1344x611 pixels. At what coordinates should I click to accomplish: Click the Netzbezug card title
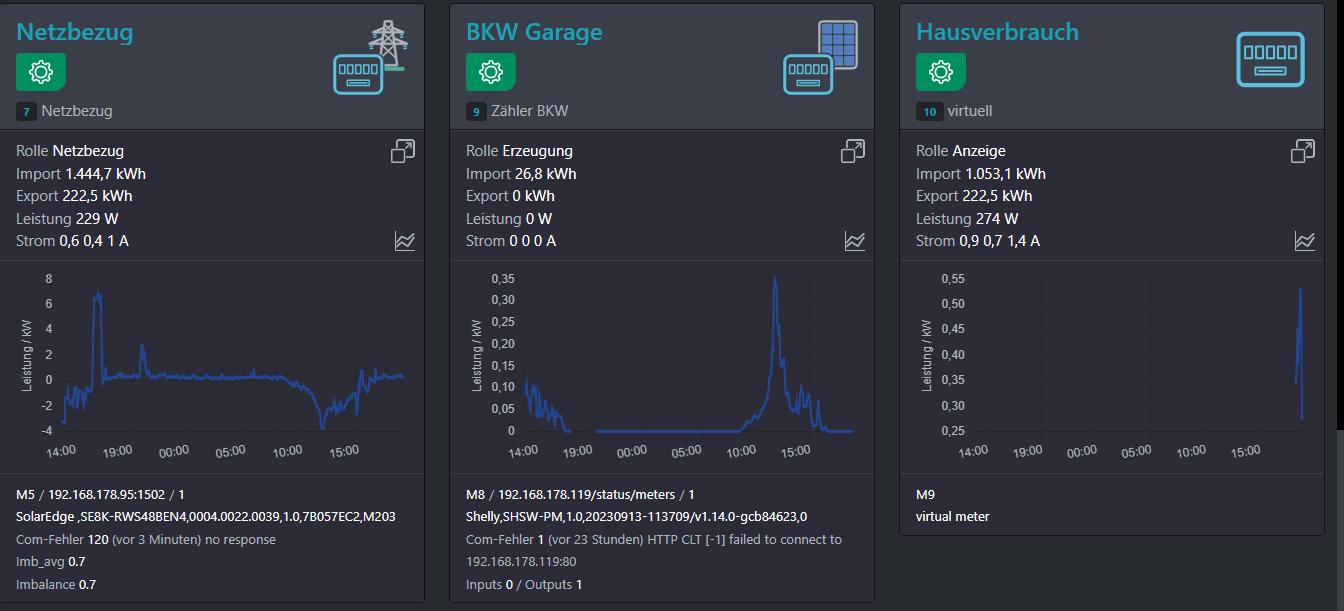(x=75, y=32)
